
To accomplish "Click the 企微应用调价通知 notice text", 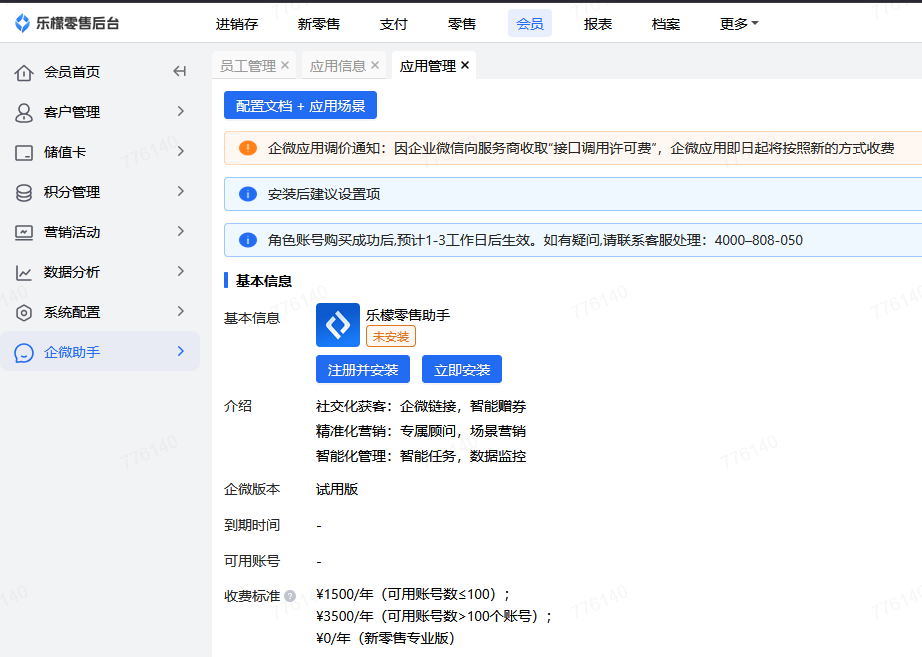I will tap(581, 148).
